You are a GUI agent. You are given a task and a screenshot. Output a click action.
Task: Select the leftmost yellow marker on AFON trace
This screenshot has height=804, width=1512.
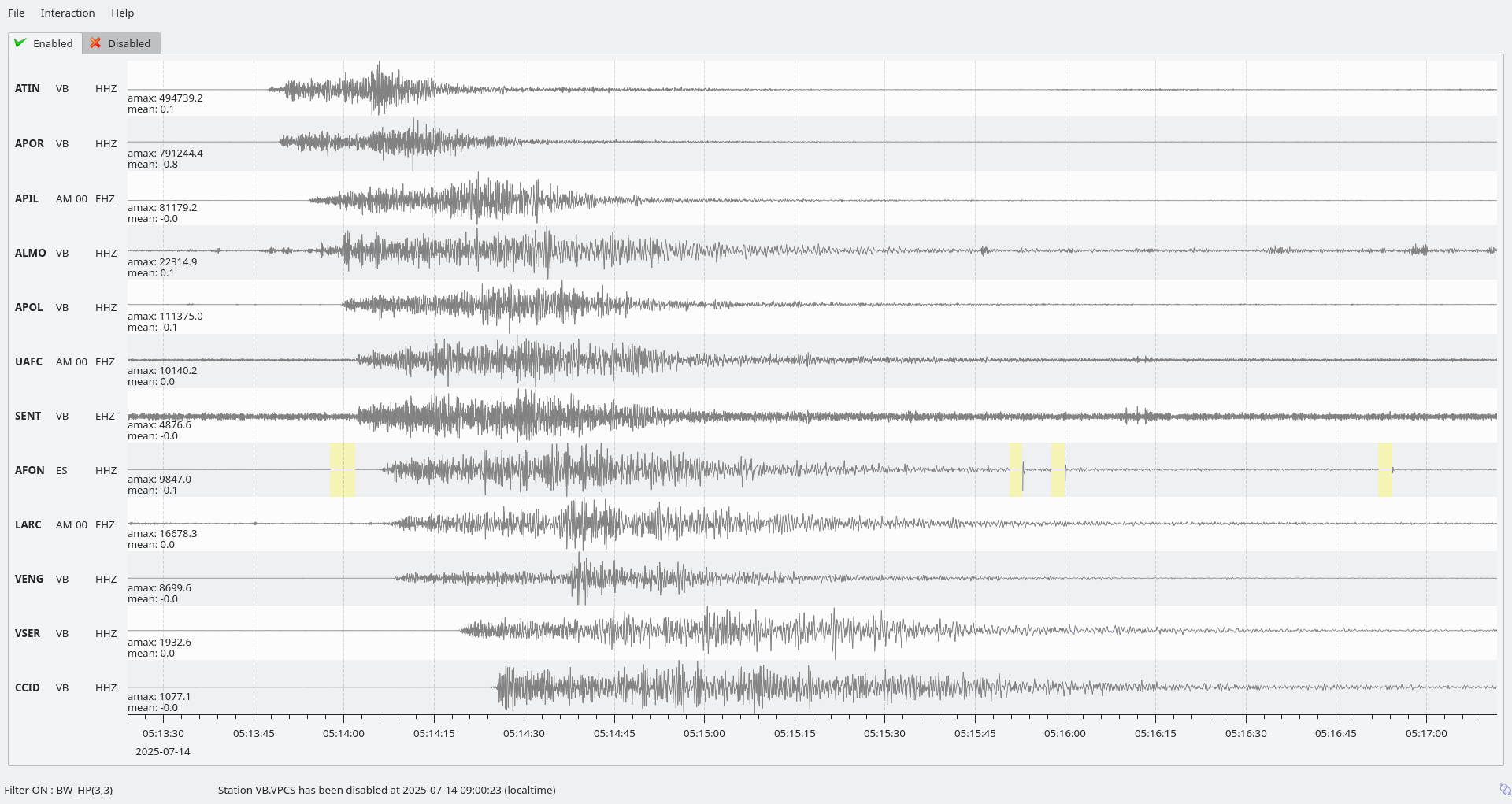pyautogui.click(x=343, y=469)
